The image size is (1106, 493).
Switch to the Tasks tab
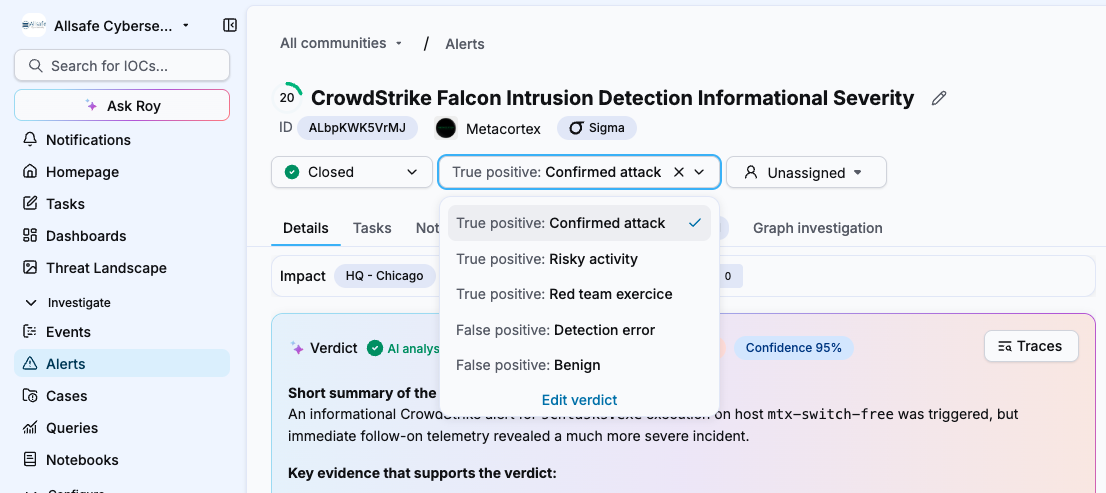tap(372, 228)
